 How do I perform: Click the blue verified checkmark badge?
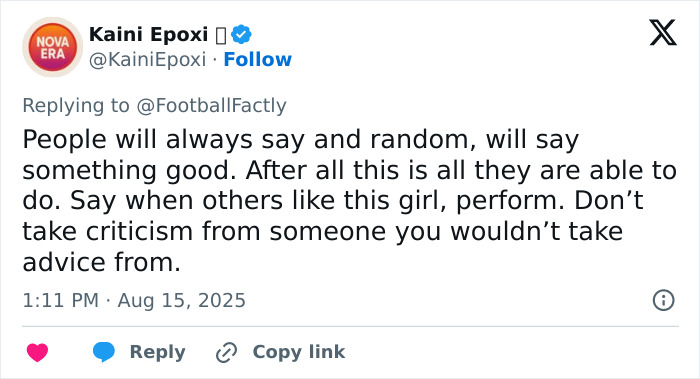[242, 34]
